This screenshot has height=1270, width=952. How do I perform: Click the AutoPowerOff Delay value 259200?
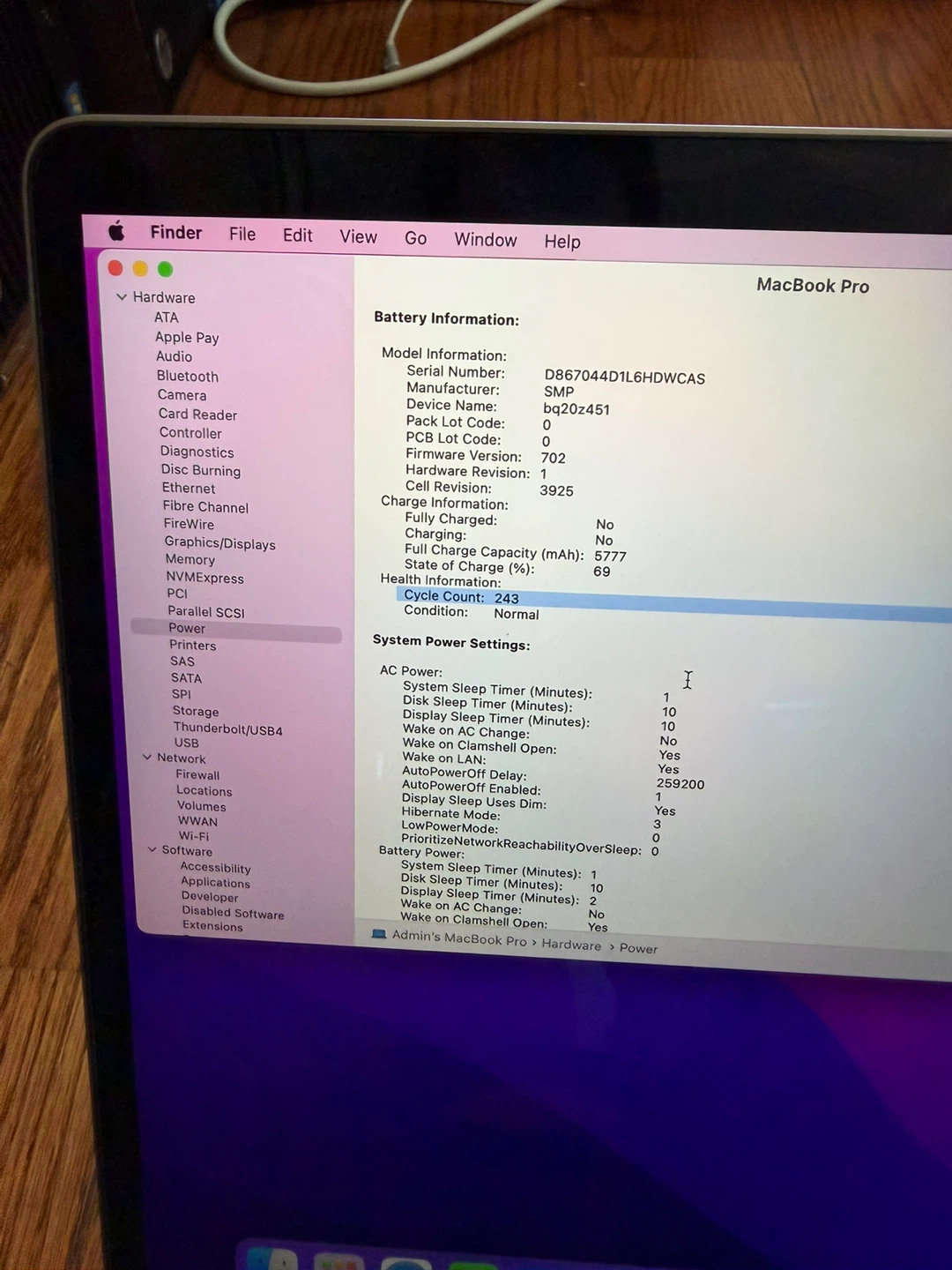681,784
